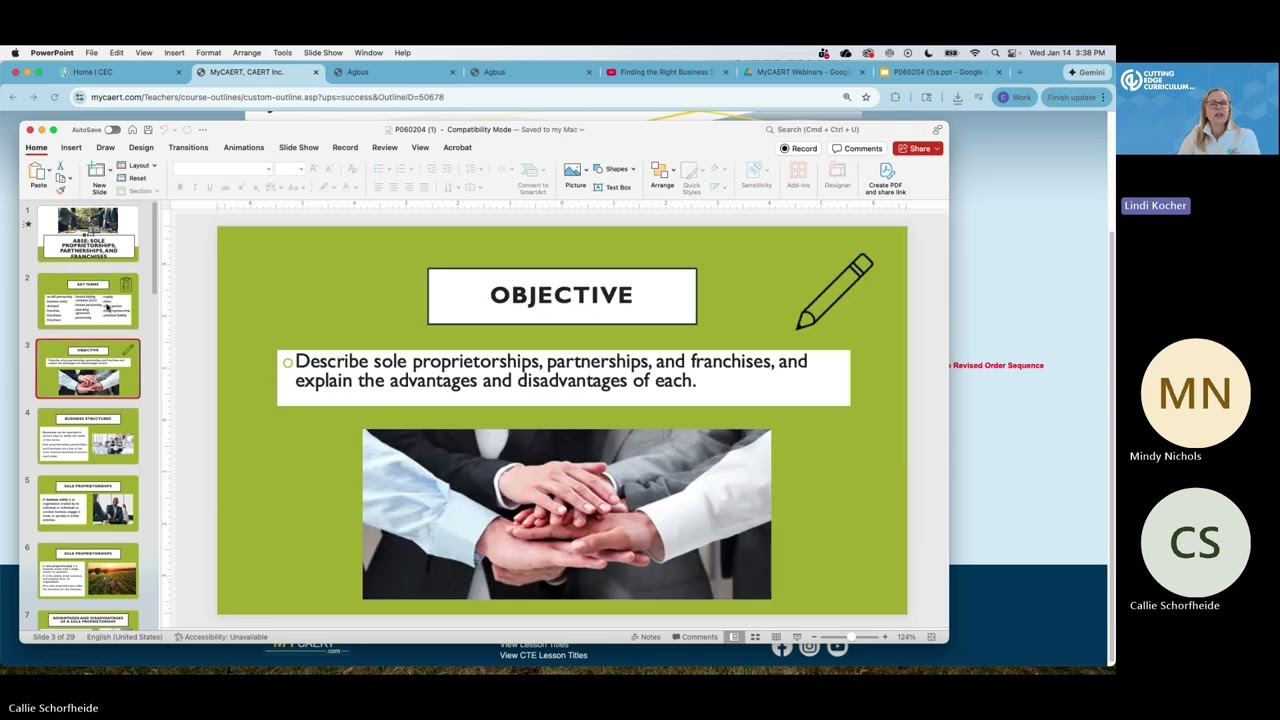This screenshot has height=720, width=1280.
Task: Click Finish update in Chrome
Action: [1075, 97]
